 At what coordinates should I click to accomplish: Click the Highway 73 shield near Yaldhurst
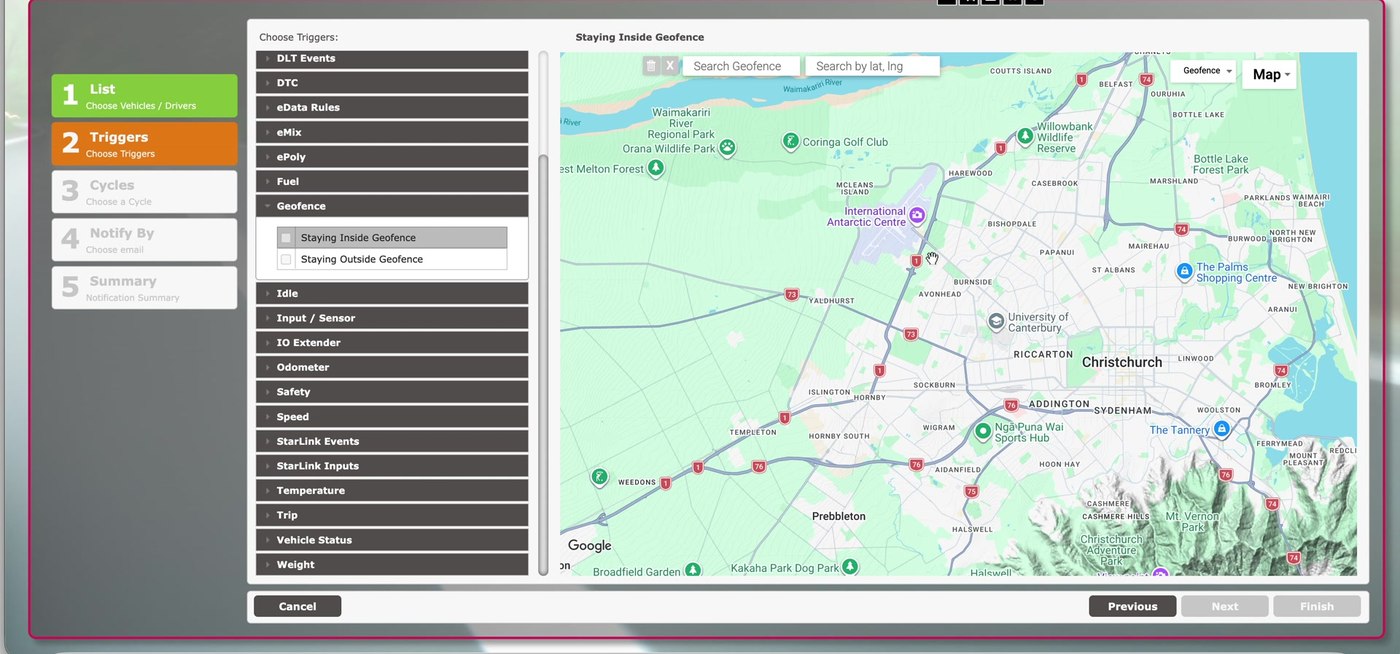coord(792,295)
